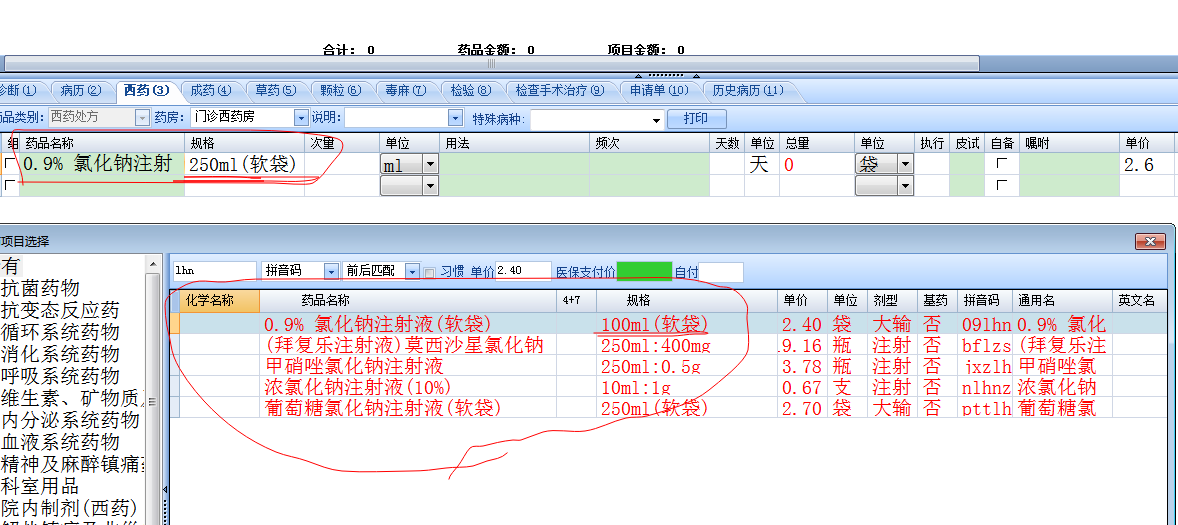
Task: Click the horizontal scrollbar above the tabs
Action: point(492,63)
